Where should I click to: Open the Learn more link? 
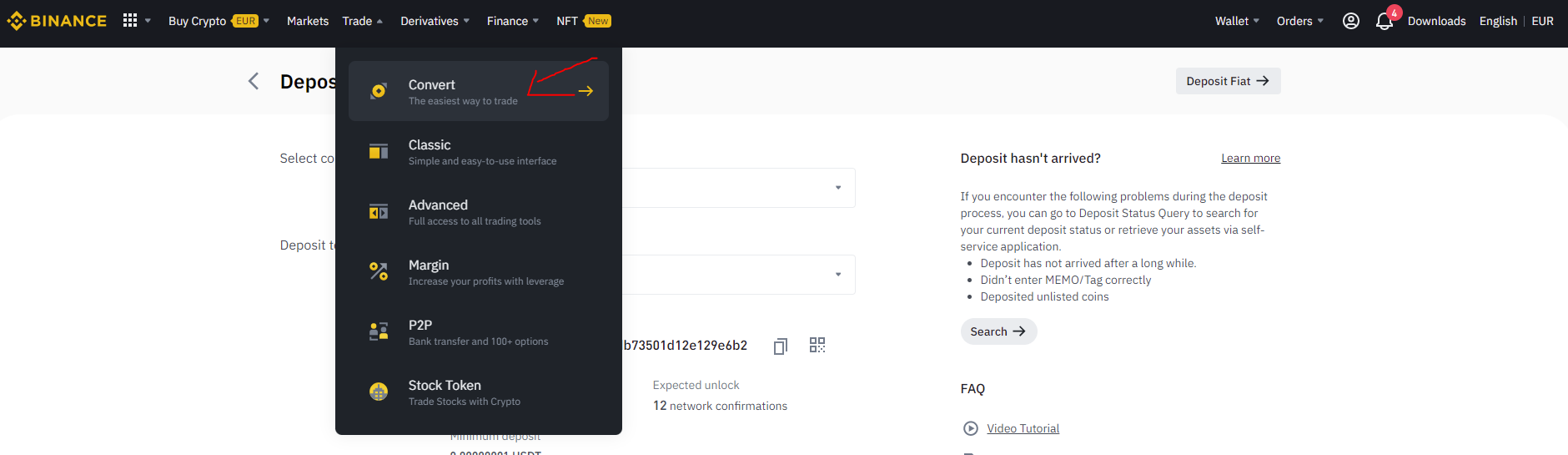pyautogui.click(x=1250, y=158)
